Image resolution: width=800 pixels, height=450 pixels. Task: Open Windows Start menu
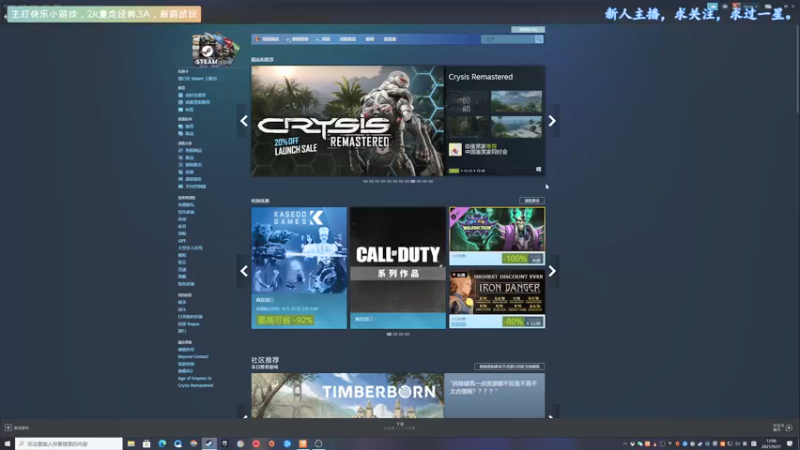(7, 444)
